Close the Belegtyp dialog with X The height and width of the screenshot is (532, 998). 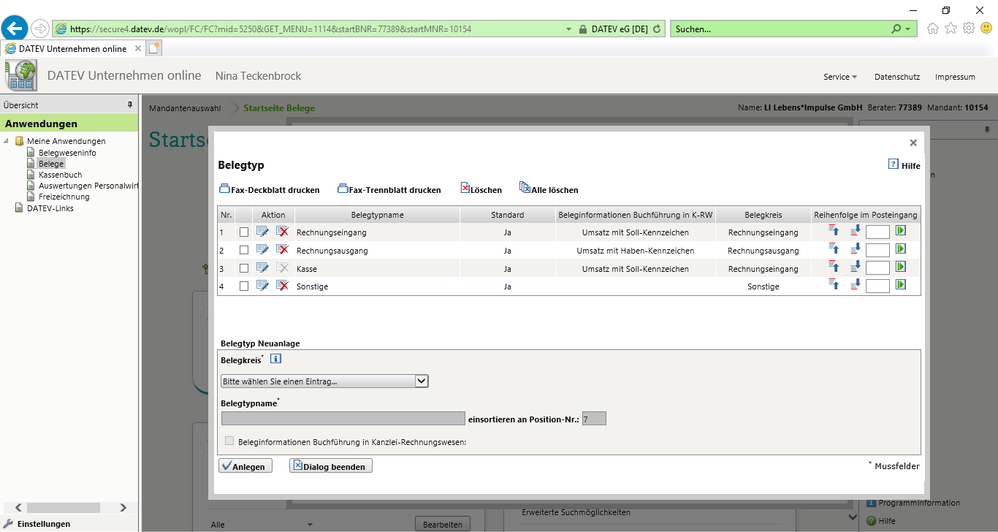tap(913, 143)
